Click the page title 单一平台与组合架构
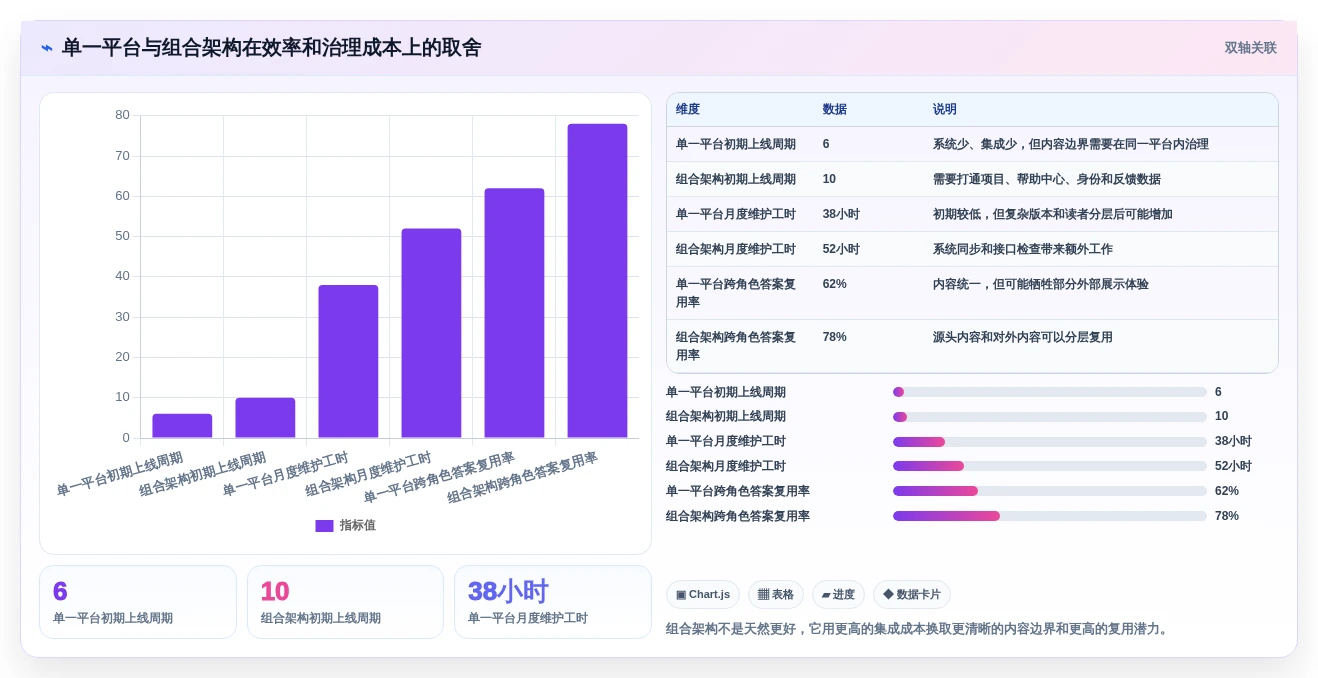Screen dimensions: 1318x678 coord(271,48)
